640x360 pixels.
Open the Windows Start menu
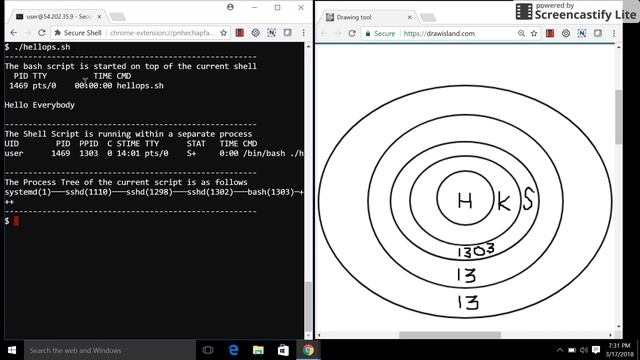[12, 350]
